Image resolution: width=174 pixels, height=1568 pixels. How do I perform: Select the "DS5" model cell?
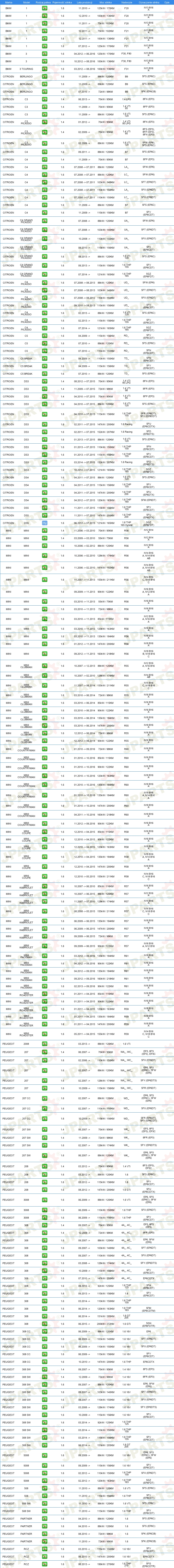click(26, 523)
